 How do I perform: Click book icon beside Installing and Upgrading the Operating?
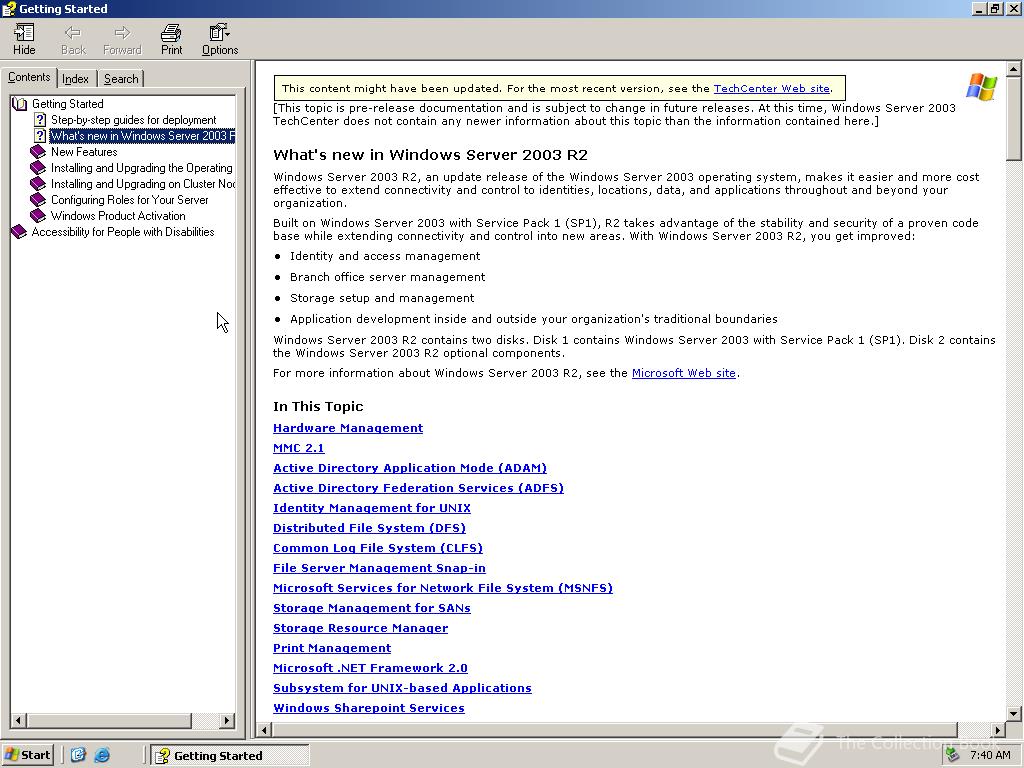click(38, 168)
